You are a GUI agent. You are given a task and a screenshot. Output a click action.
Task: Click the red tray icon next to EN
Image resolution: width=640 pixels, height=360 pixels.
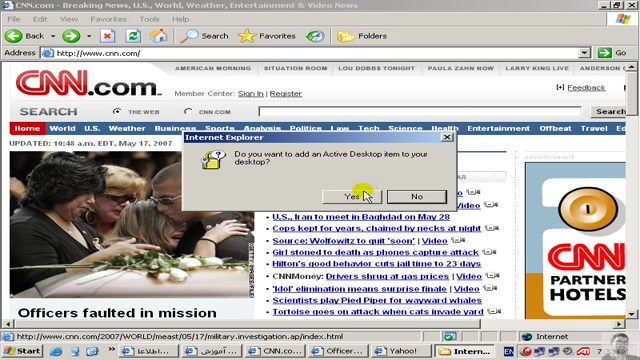pos(526,351)
